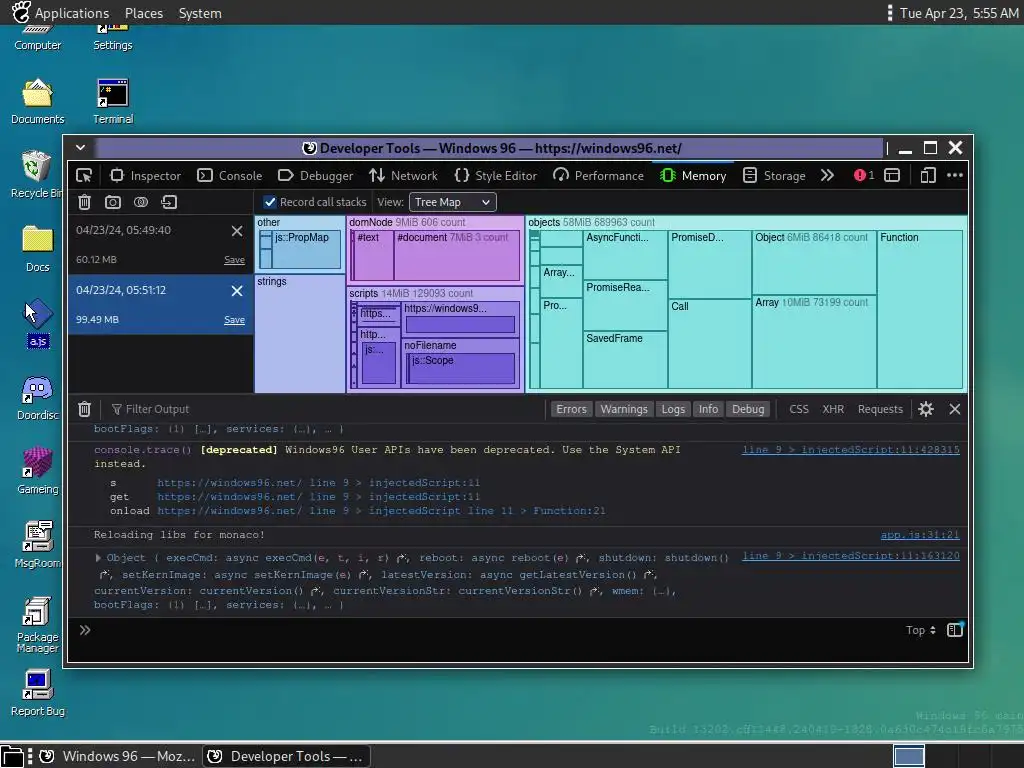Toggle the Warnings filter button
This screenshot has width=1024, height=768.
coord(624,409)
